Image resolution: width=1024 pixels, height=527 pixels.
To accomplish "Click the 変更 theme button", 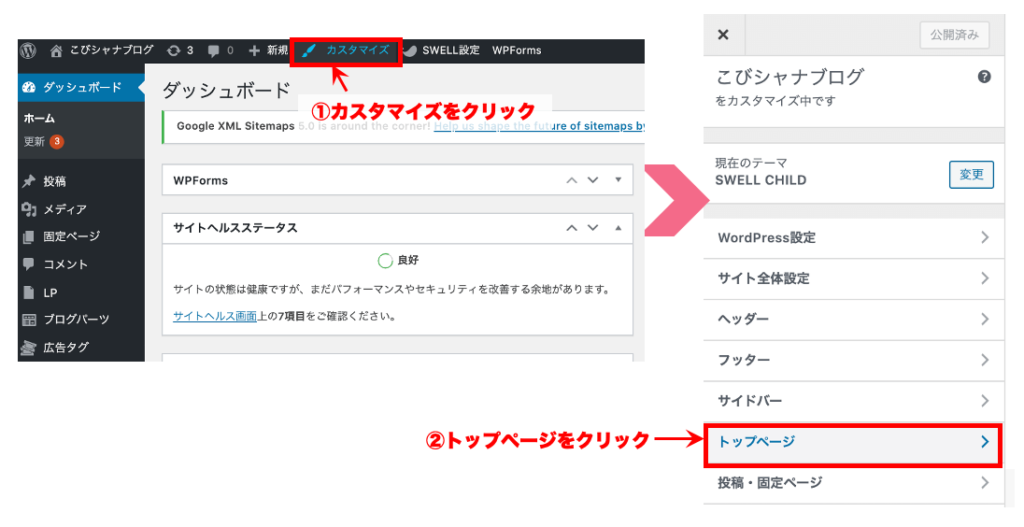I will click(x=971, y=174).
